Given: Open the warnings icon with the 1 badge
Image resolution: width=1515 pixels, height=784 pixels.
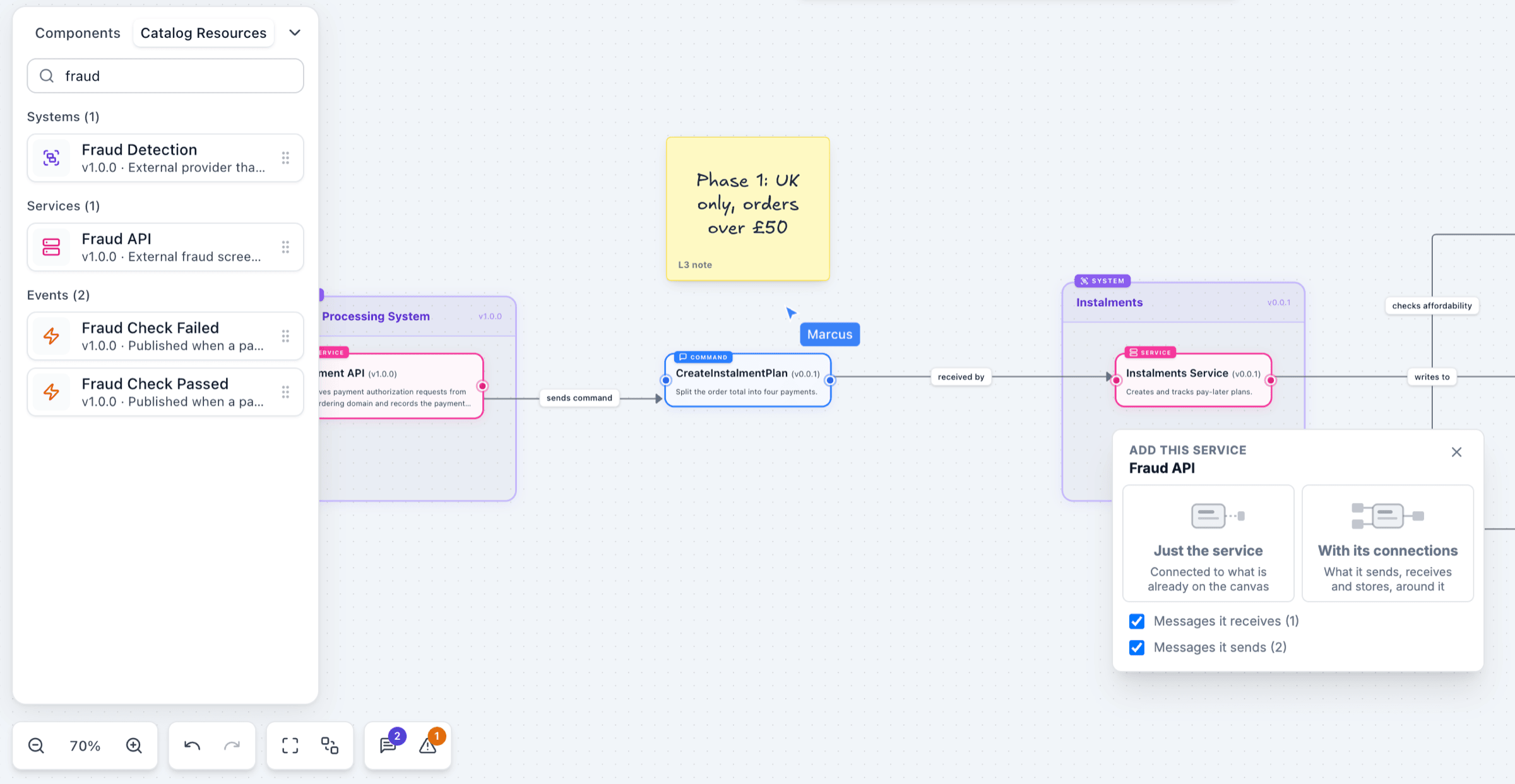Looking at the screenshot, I should point(427,745).
